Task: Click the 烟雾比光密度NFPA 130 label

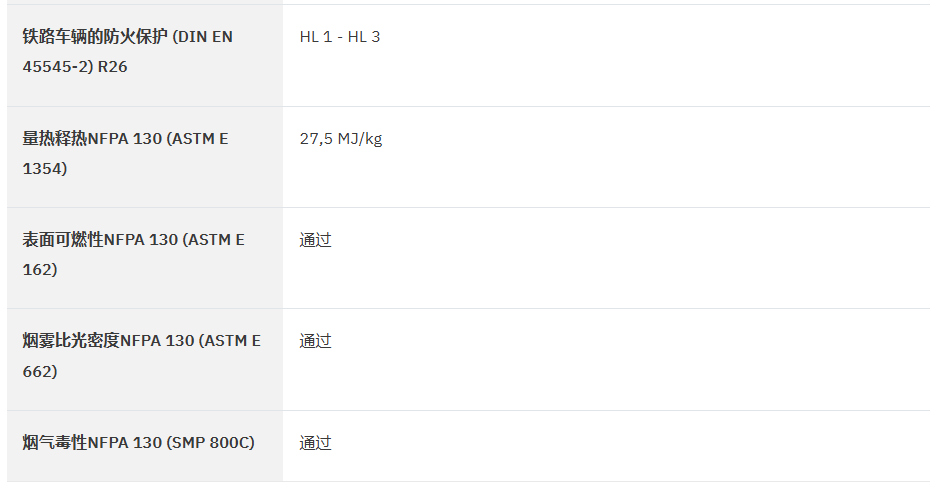Action: [108, 341]
